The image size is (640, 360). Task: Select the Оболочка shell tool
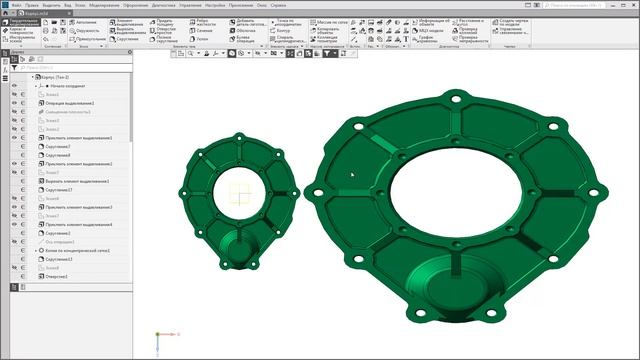click(x=242, y=31)
